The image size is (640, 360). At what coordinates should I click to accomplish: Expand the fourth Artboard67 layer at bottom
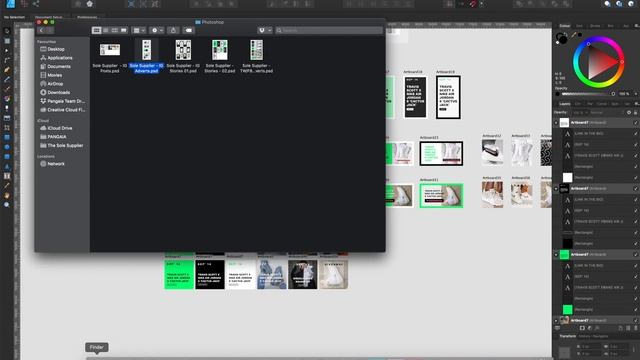pyautogui.click(x=556, y=320)
